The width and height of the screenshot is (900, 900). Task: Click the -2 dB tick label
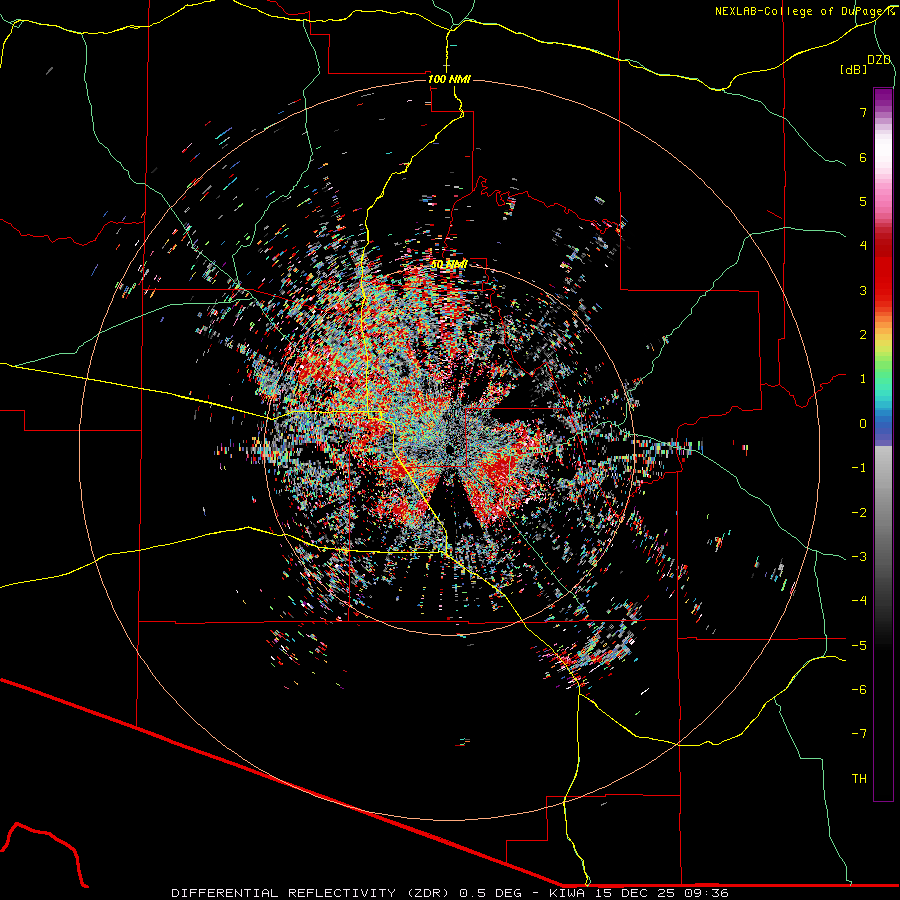(x=859, y=513)
